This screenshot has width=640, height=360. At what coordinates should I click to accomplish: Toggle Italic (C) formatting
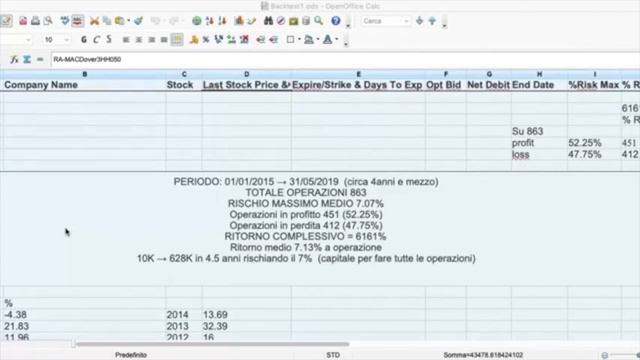tap(96, 40)
